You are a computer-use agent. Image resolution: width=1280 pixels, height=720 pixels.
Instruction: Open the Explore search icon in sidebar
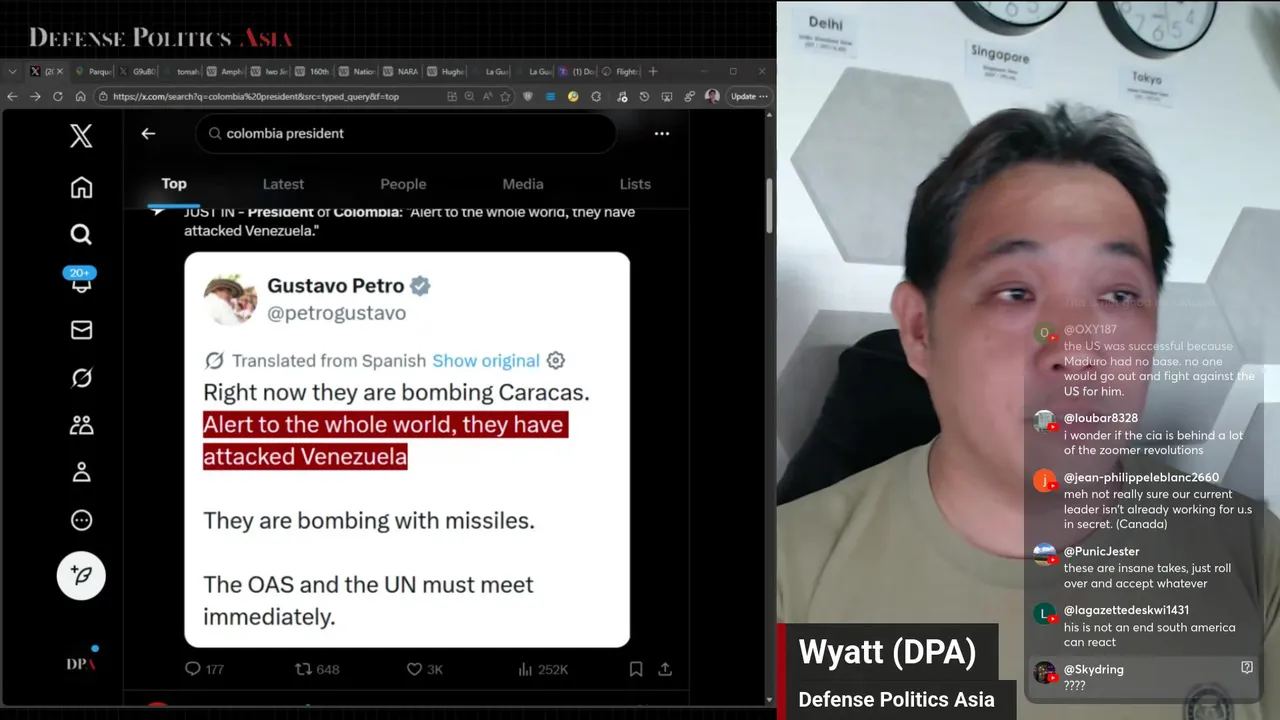pyautogui.click(x=81, y=234)
